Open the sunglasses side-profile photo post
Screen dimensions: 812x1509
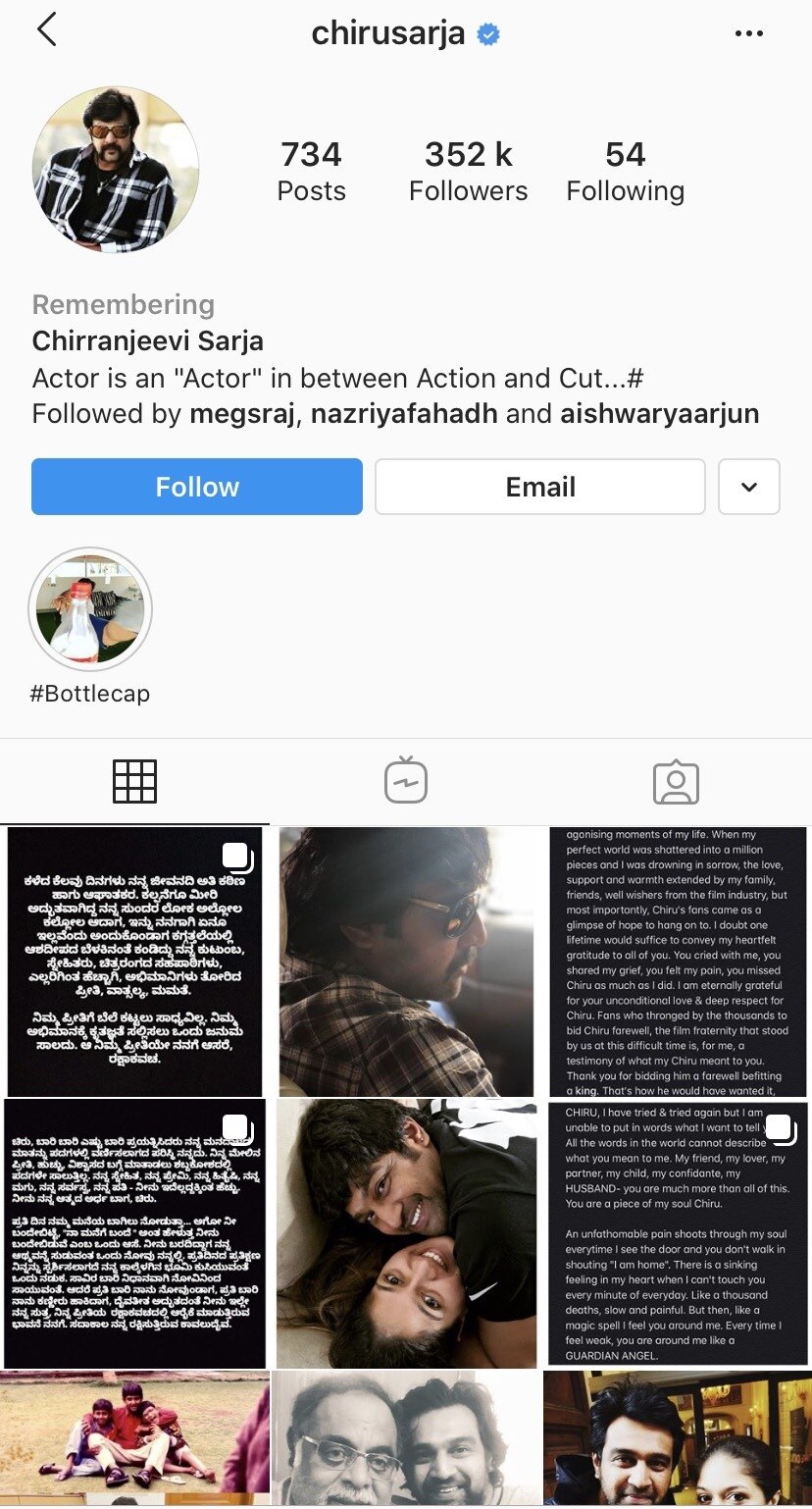pos(406,962)
